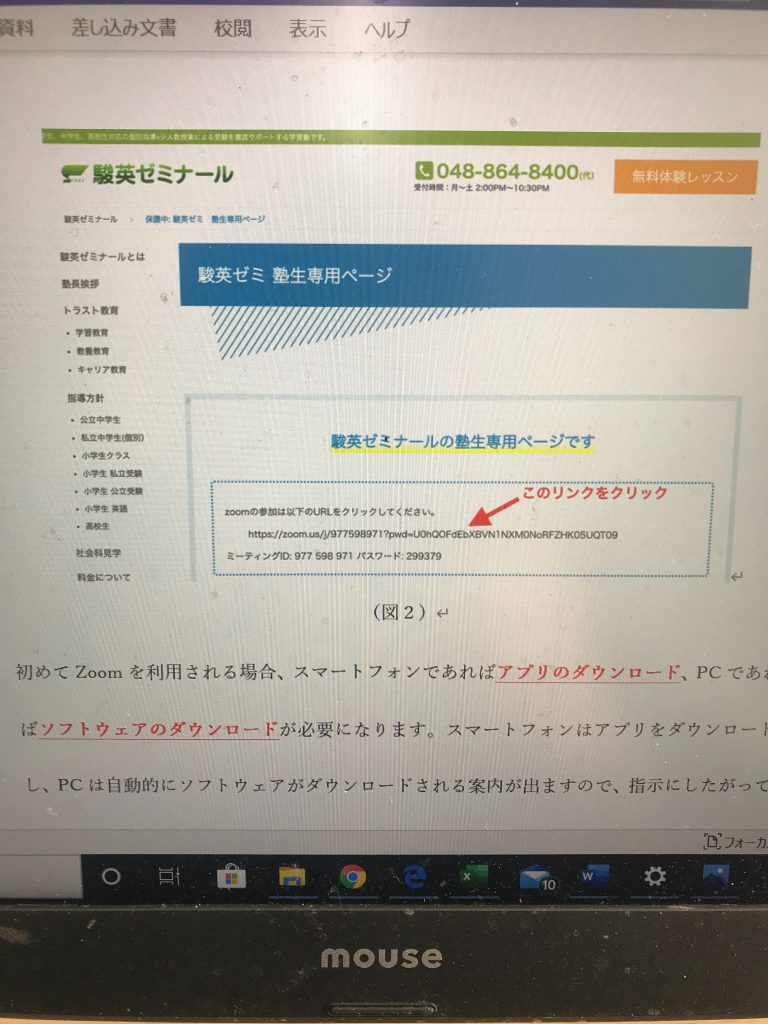This screenshot has height=1024, width=768.
Task: Click the 社会科見学 sidebar link
Action: (x=98, y=553)
